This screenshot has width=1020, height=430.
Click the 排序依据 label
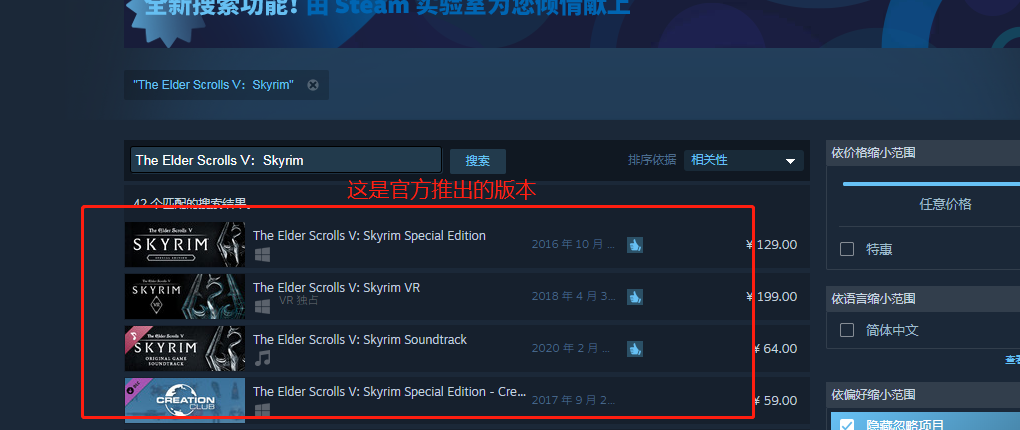(x=652, y=160)
